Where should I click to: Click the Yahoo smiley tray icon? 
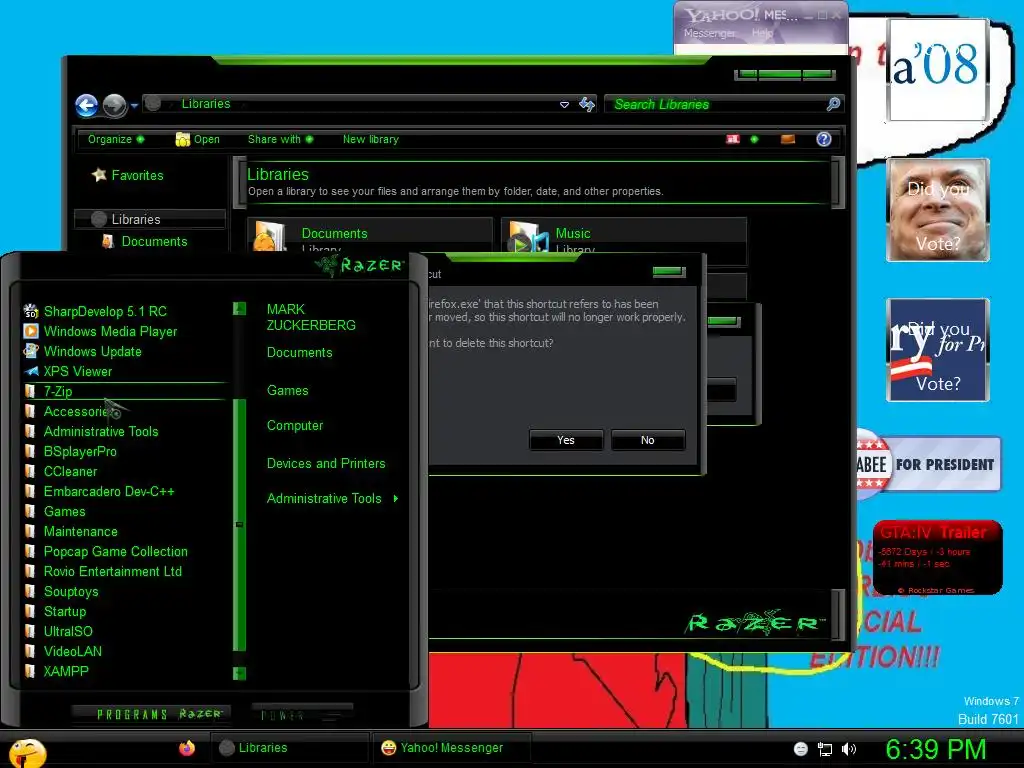801,749
